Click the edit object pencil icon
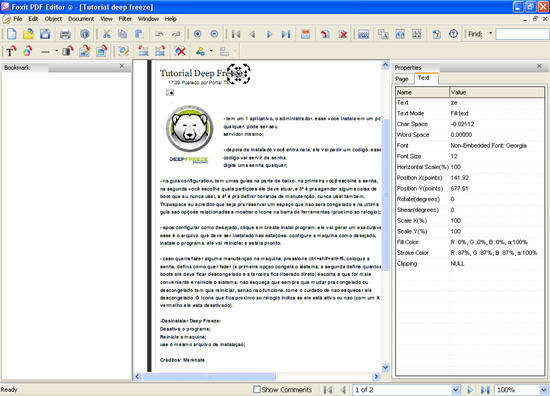This screenshot has width=550, height=396. [123, 52]
